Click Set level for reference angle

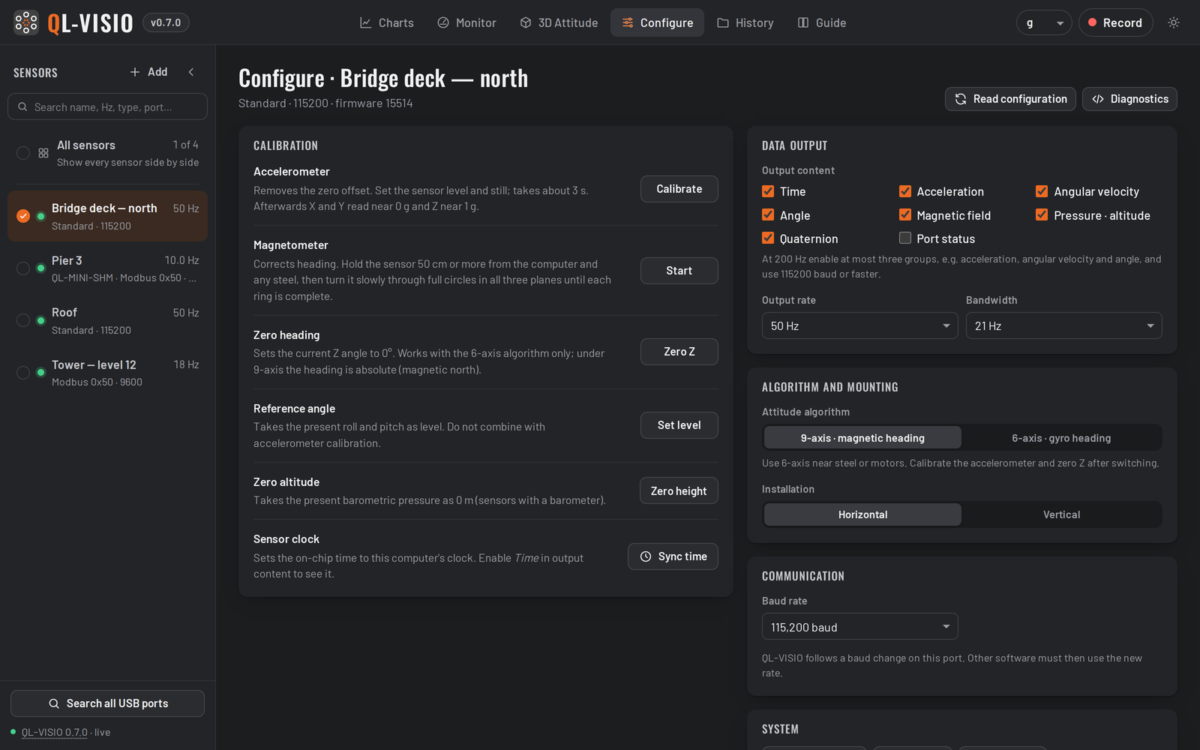[679, 425]
